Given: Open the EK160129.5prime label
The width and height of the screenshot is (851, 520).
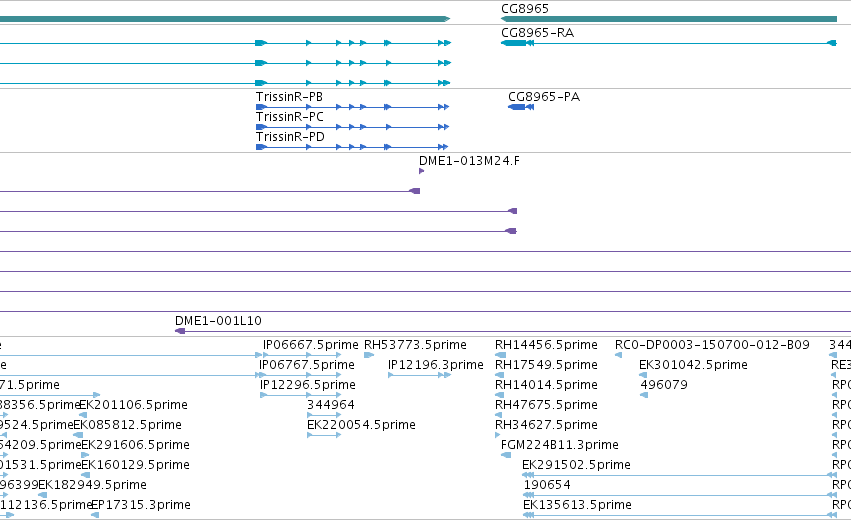Looking at the screenshot, I should click(x=136, y=465).
